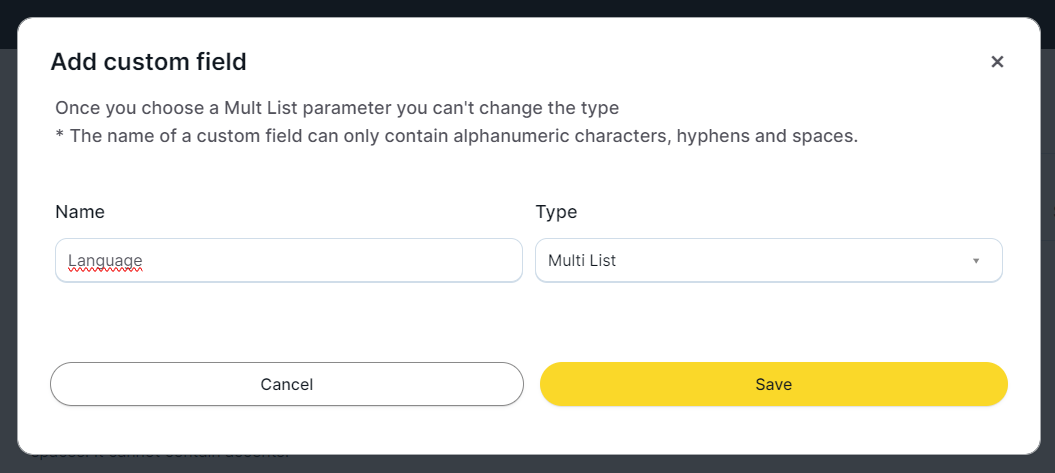Click the word 'Language' in Name field
The width and height of the screenshot is (1055, 473).
pos(105,261)
